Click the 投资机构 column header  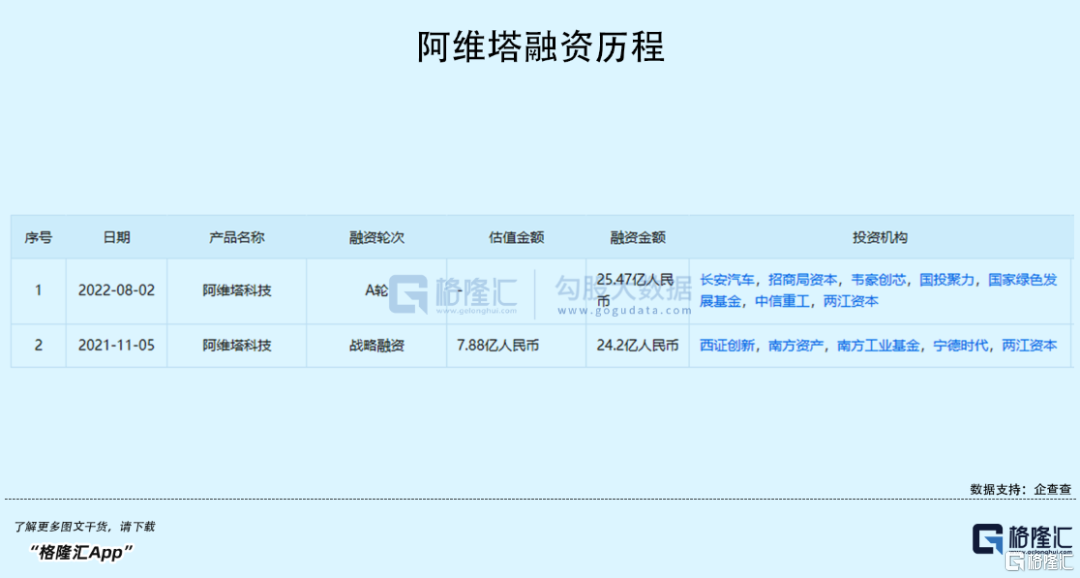[x=880, y=238]
